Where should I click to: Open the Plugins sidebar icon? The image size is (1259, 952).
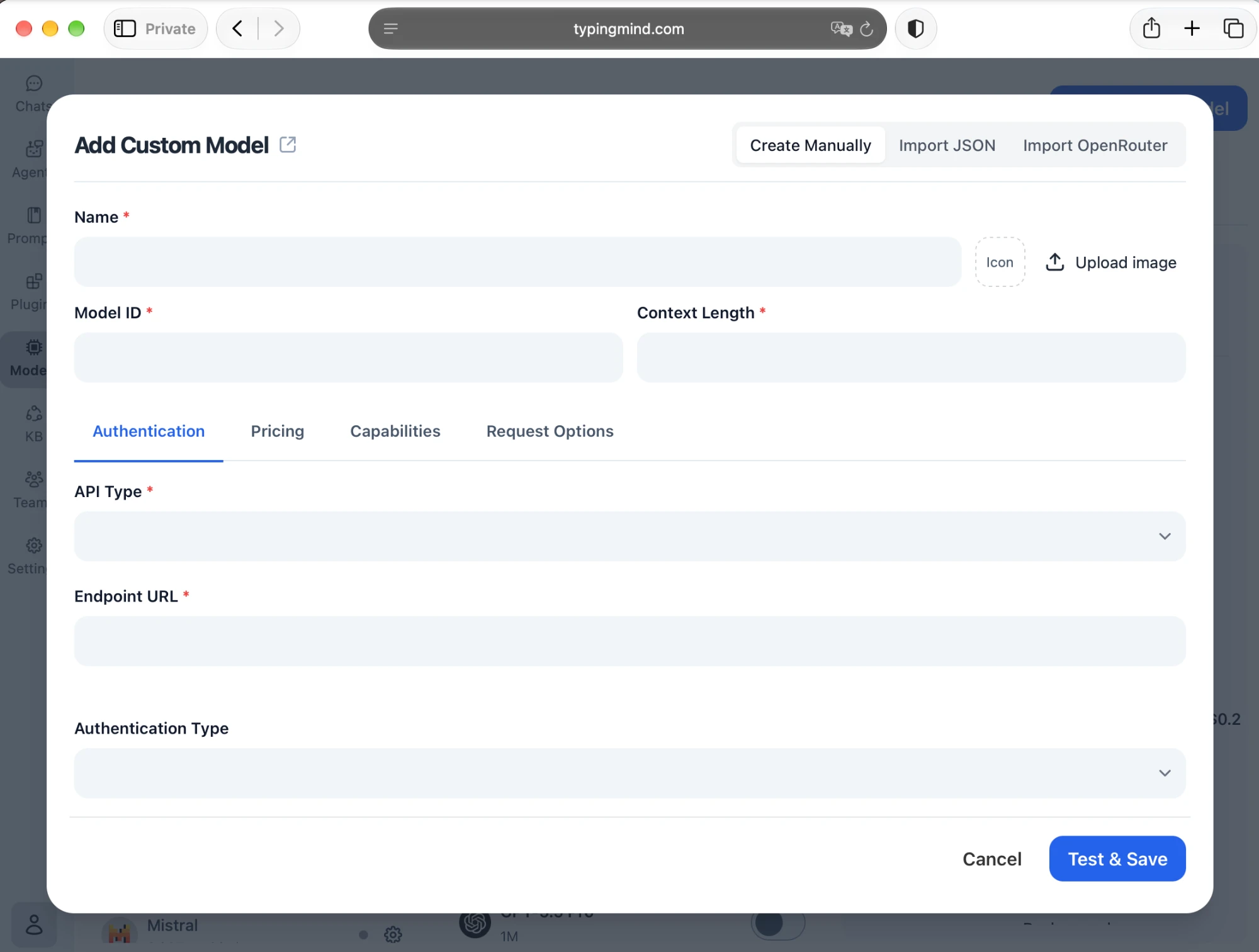coord(34,281)
